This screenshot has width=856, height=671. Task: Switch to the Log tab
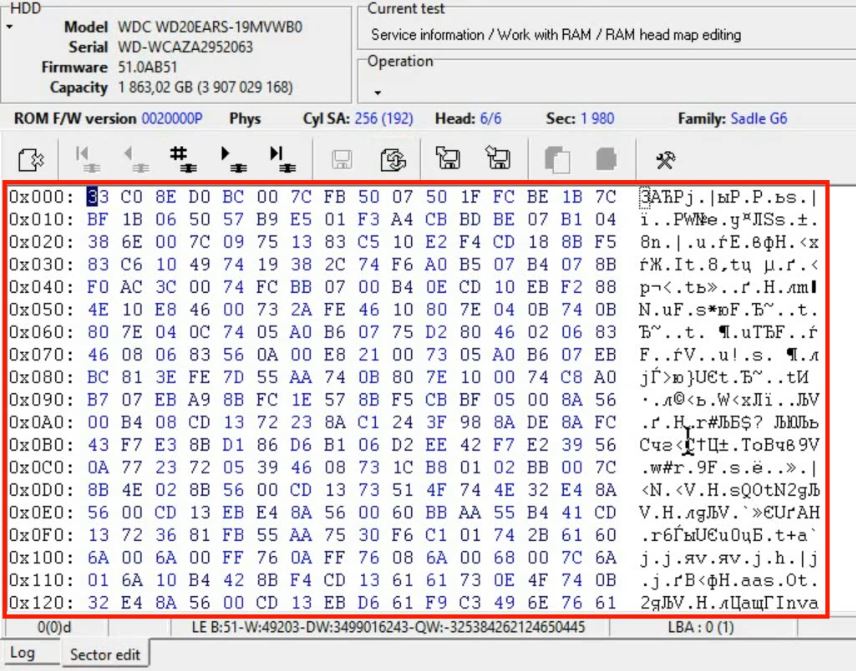[22, 653]
